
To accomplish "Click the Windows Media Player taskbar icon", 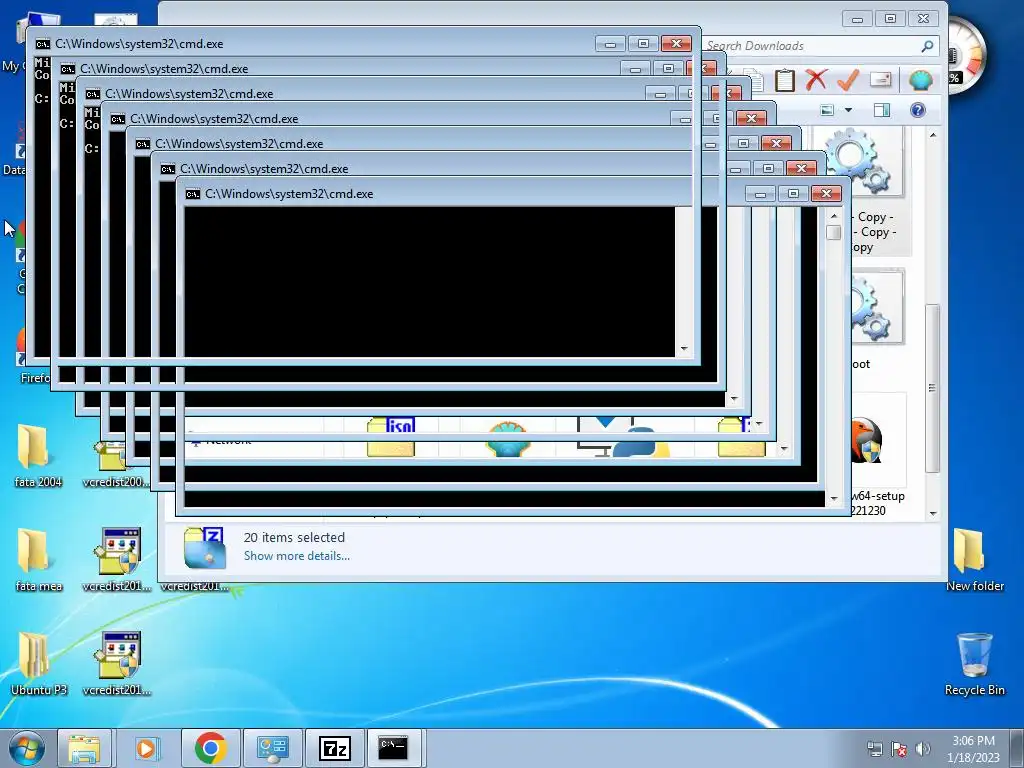I will point(146,748).
